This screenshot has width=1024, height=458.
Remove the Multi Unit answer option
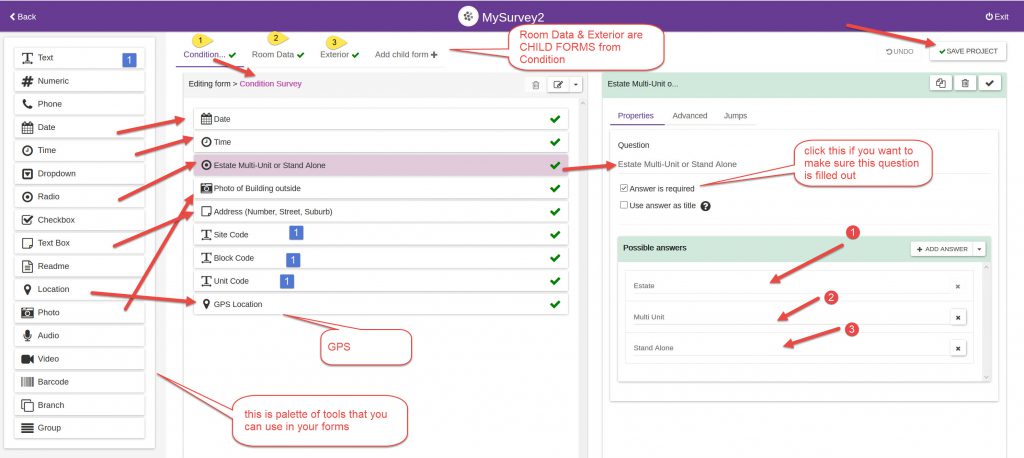pyautogui.click(x=957, y=317)
